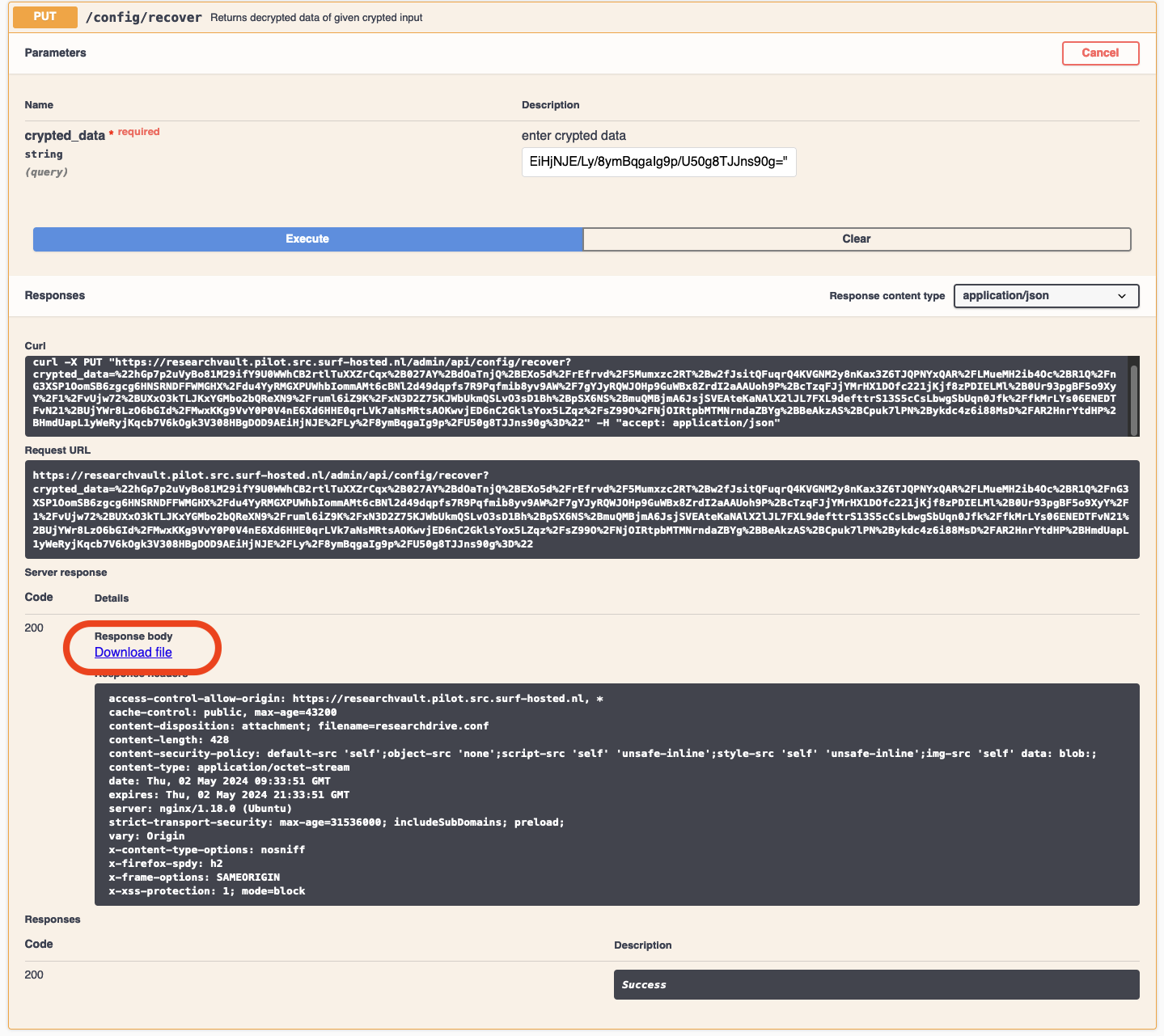The image size is (1164, 1036).
Task: Click the vary: Origin header line
Action: click(x=146, y=836)
